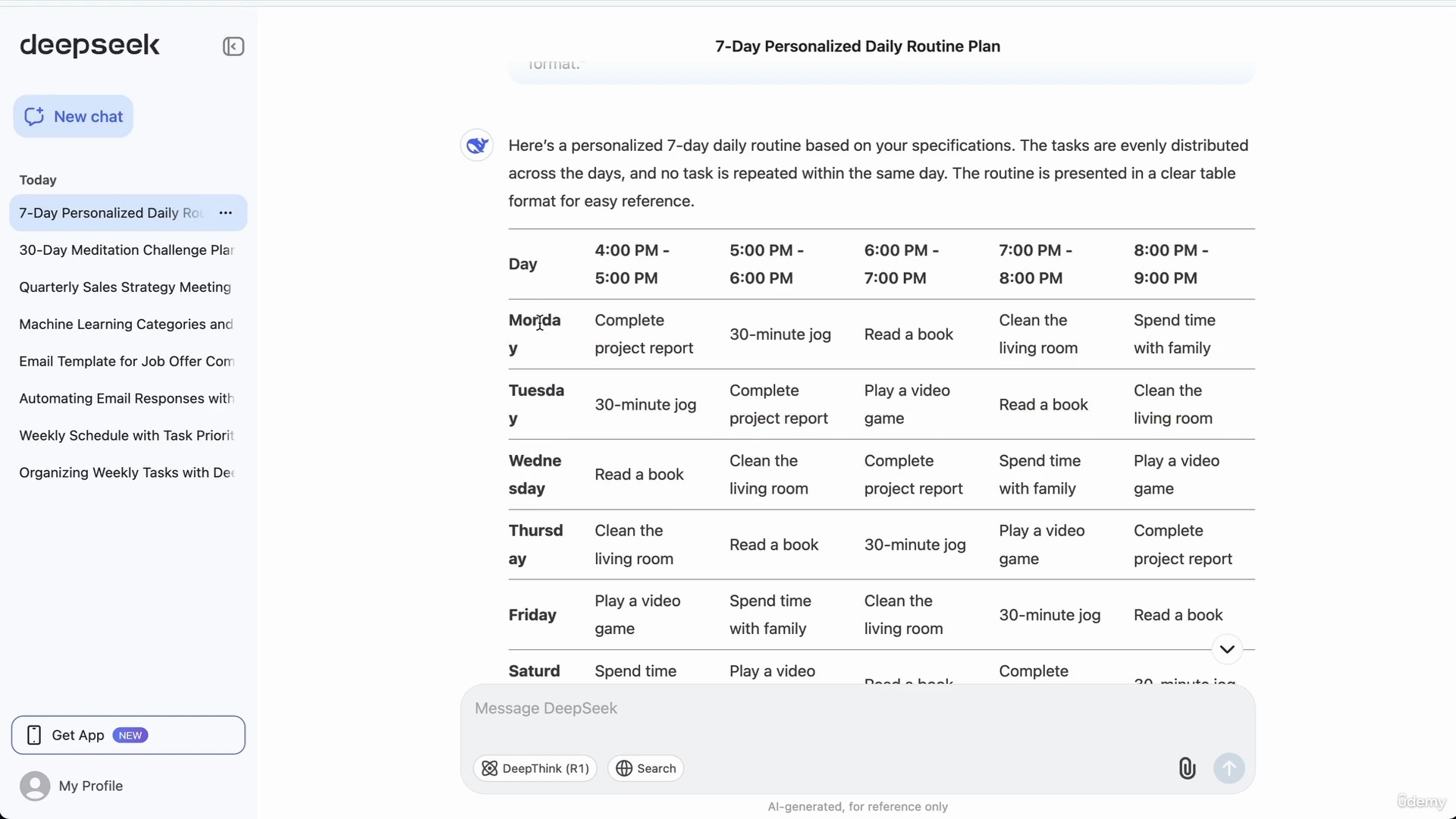Open Organizing Weekly Tasks chat

[127, 473]
